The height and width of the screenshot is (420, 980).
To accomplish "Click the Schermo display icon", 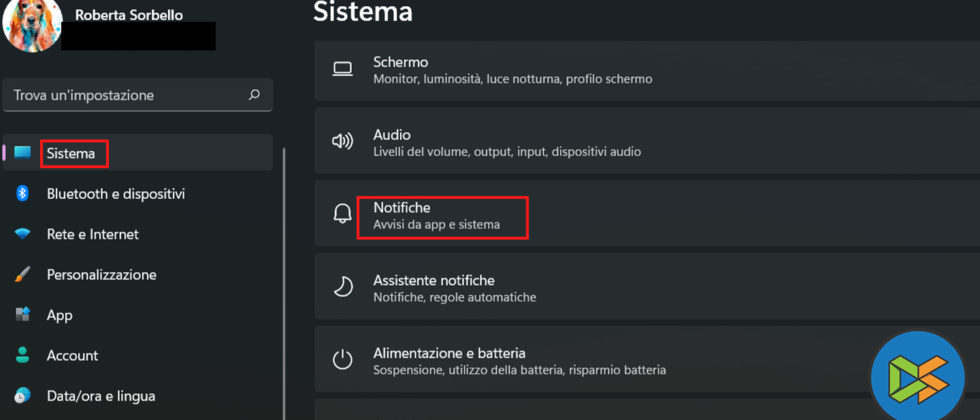I will point(343,69).
